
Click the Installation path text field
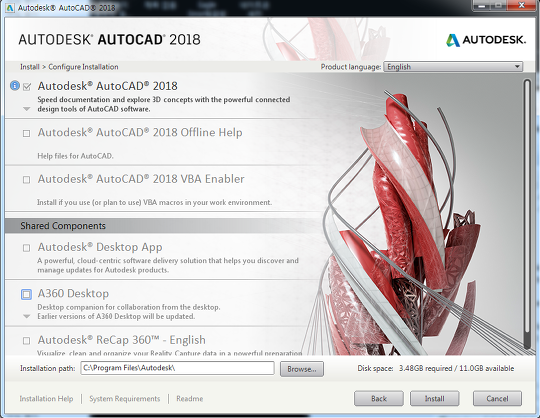coord(177,368)
